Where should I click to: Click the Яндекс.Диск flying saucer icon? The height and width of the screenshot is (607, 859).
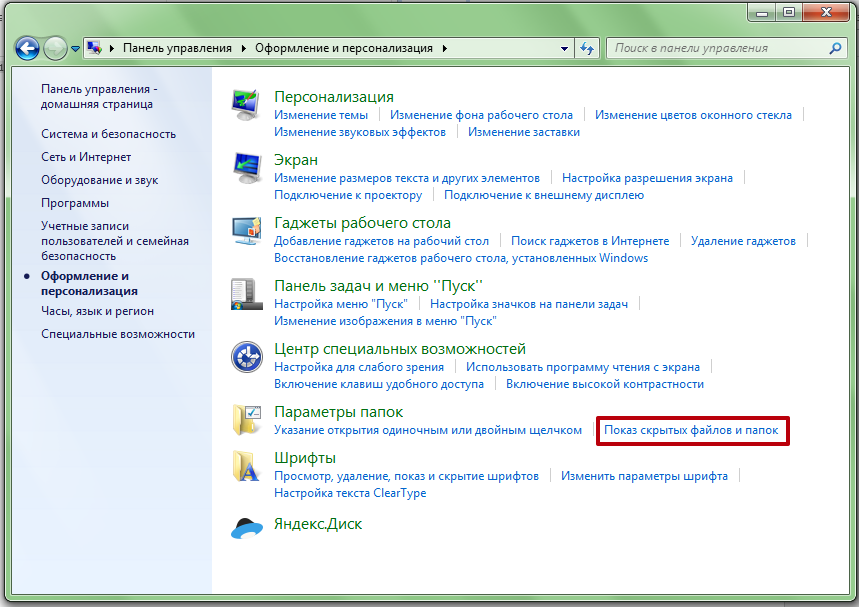(247, 528)
